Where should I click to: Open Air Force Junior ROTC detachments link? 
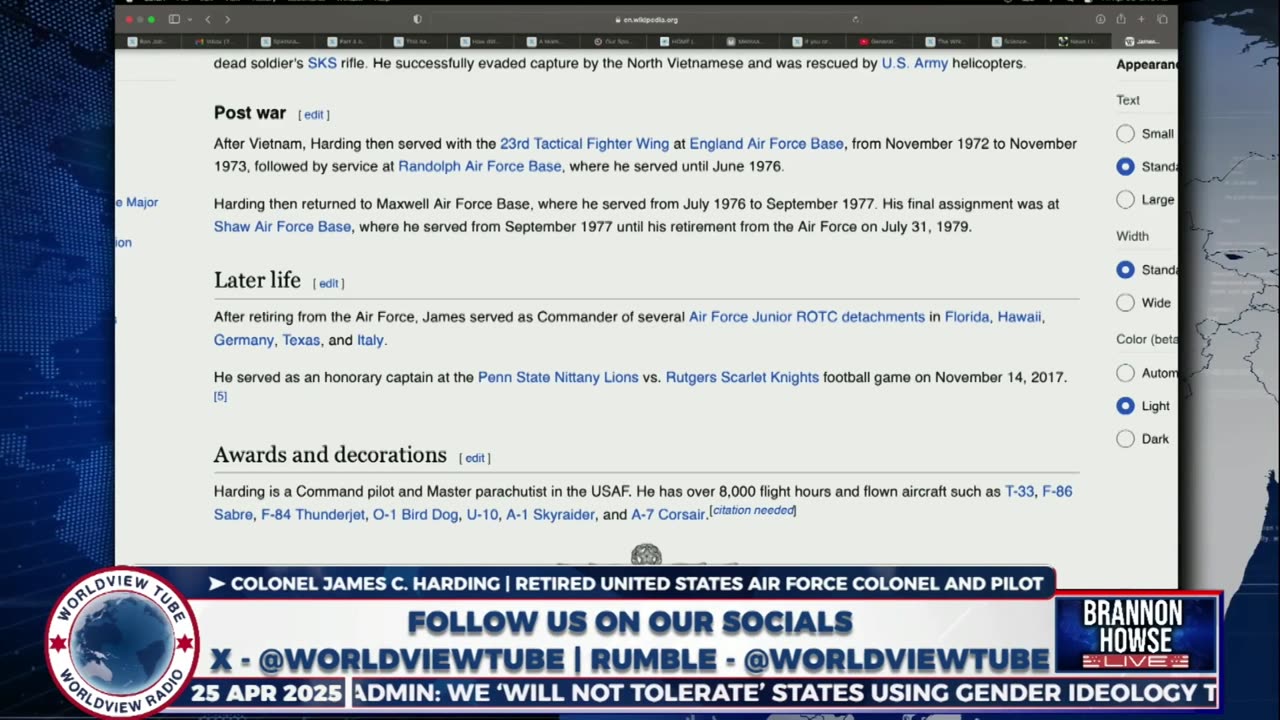[807, 317]
